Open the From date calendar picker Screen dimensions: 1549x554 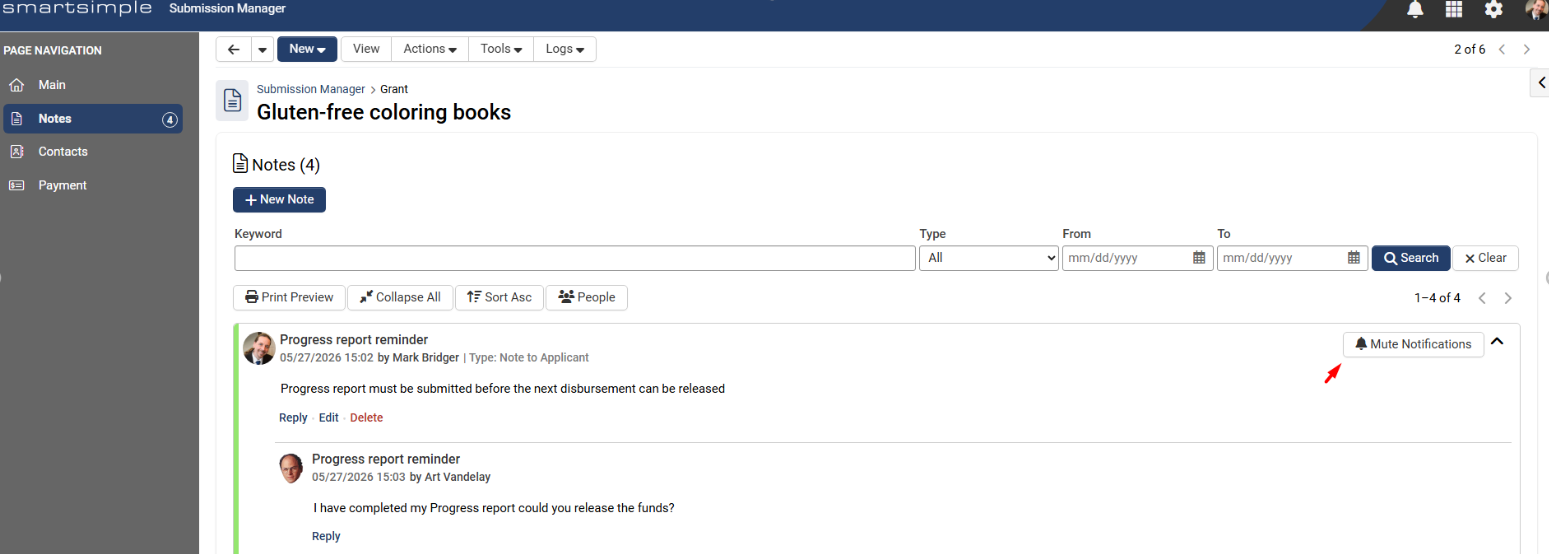coord(1199,258)
